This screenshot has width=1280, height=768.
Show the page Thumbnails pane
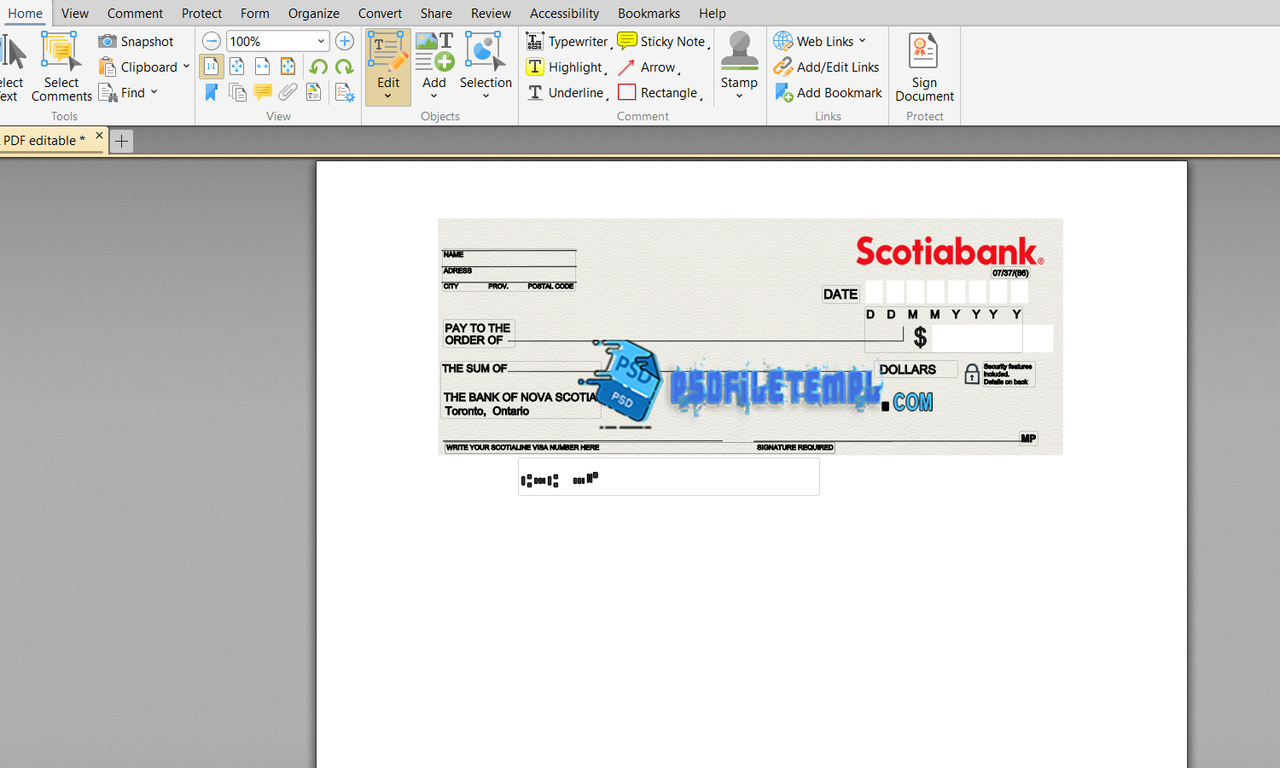click(237, 92)
